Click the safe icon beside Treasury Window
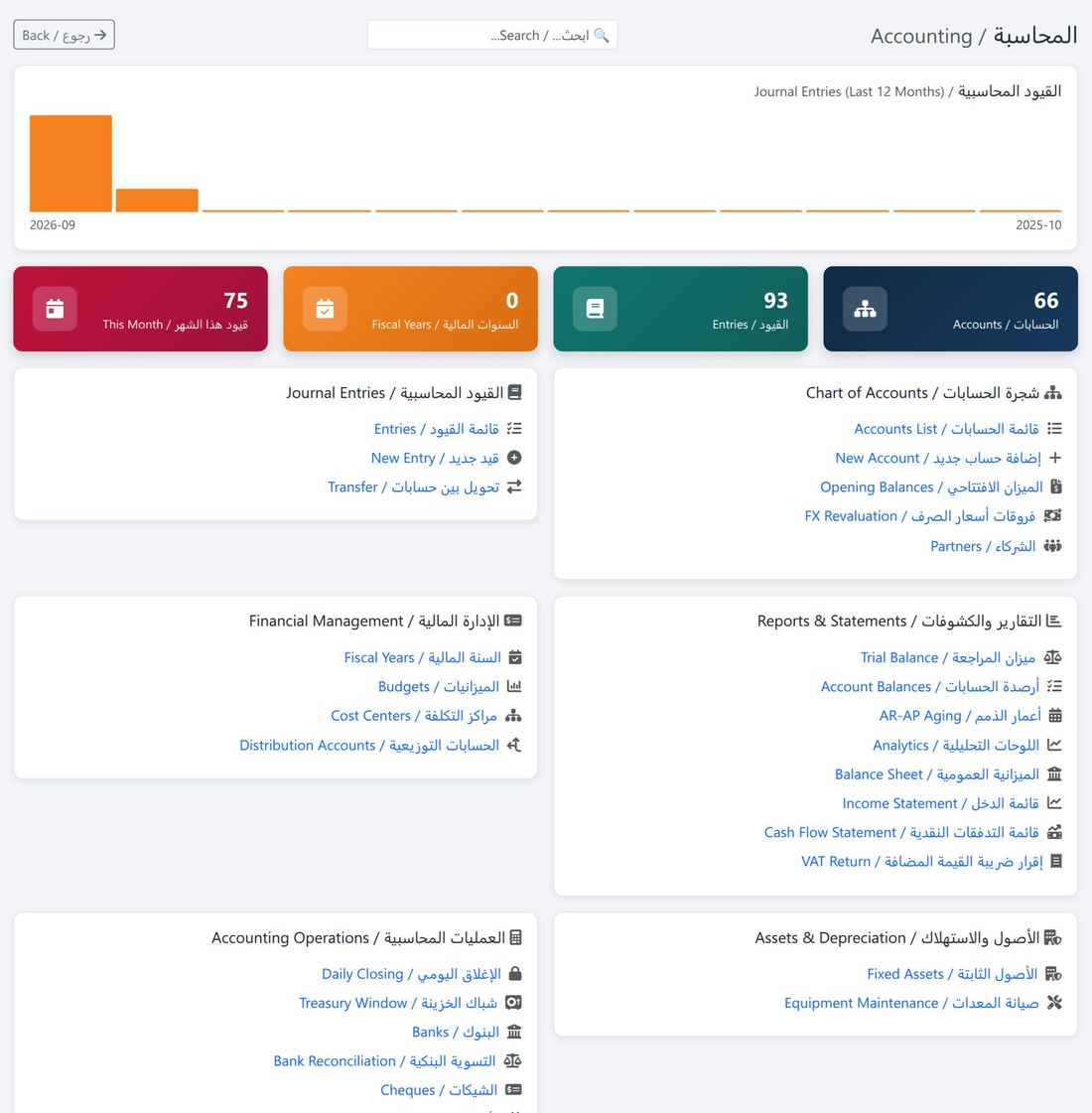Viewport: 1092px width, 1113px height. (513, 1002)
